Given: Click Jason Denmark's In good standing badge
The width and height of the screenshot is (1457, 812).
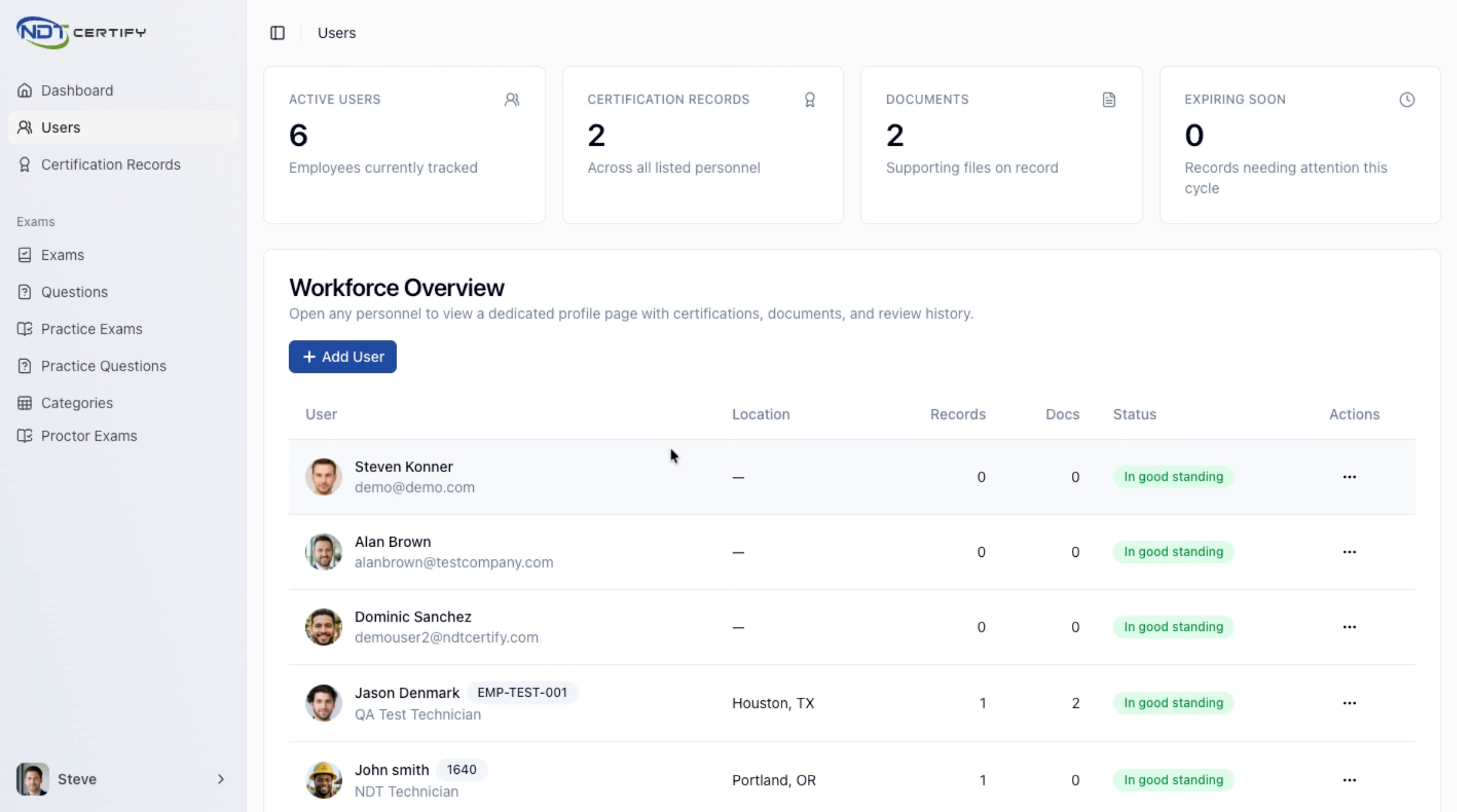Looking at the screenshot, I should [1173, 703].
